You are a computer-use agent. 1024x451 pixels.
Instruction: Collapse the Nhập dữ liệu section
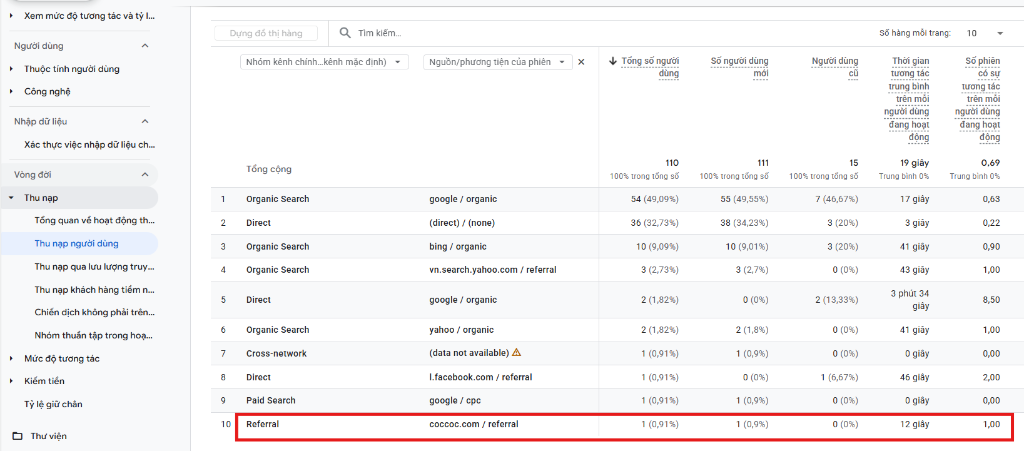click(x=145, y=121)
